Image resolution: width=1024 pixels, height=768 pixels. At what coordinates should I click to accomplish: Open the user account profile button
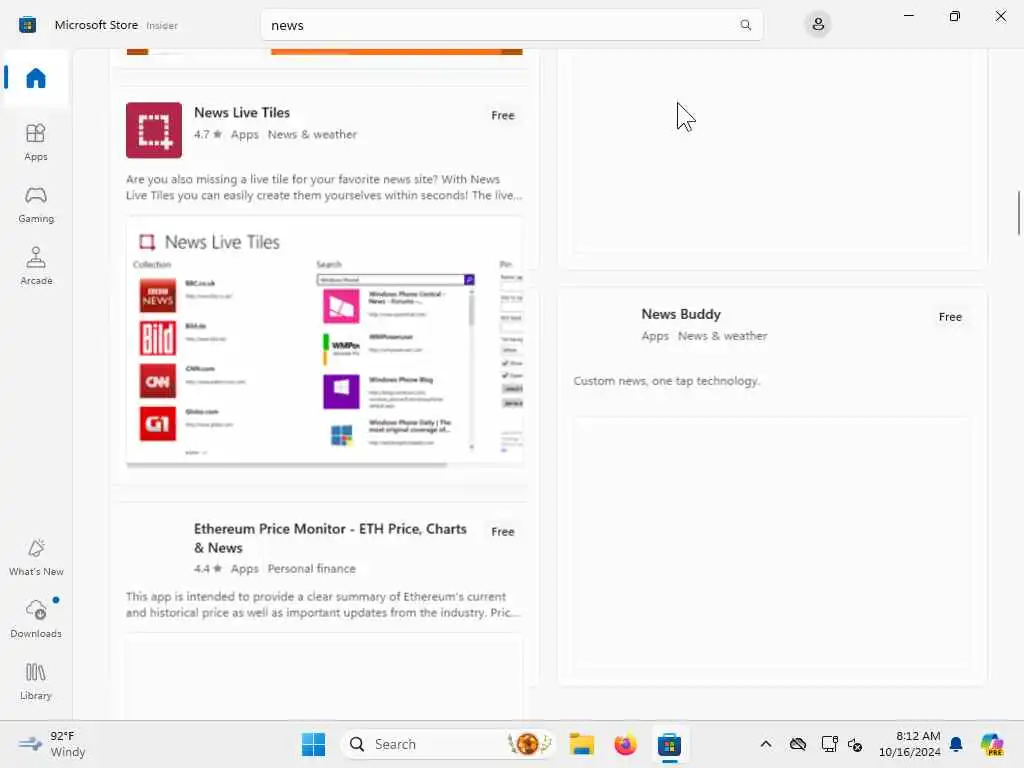coord(818,25)
